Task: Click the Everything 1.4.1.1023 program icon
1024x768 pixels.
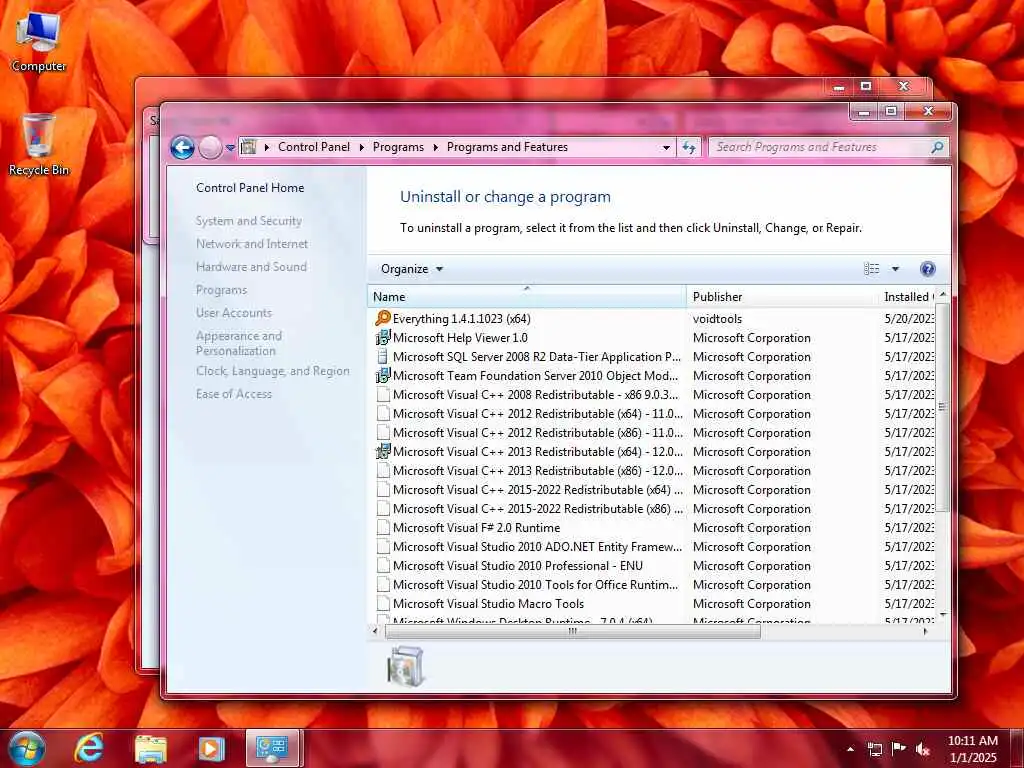Action: pos(383,318)
